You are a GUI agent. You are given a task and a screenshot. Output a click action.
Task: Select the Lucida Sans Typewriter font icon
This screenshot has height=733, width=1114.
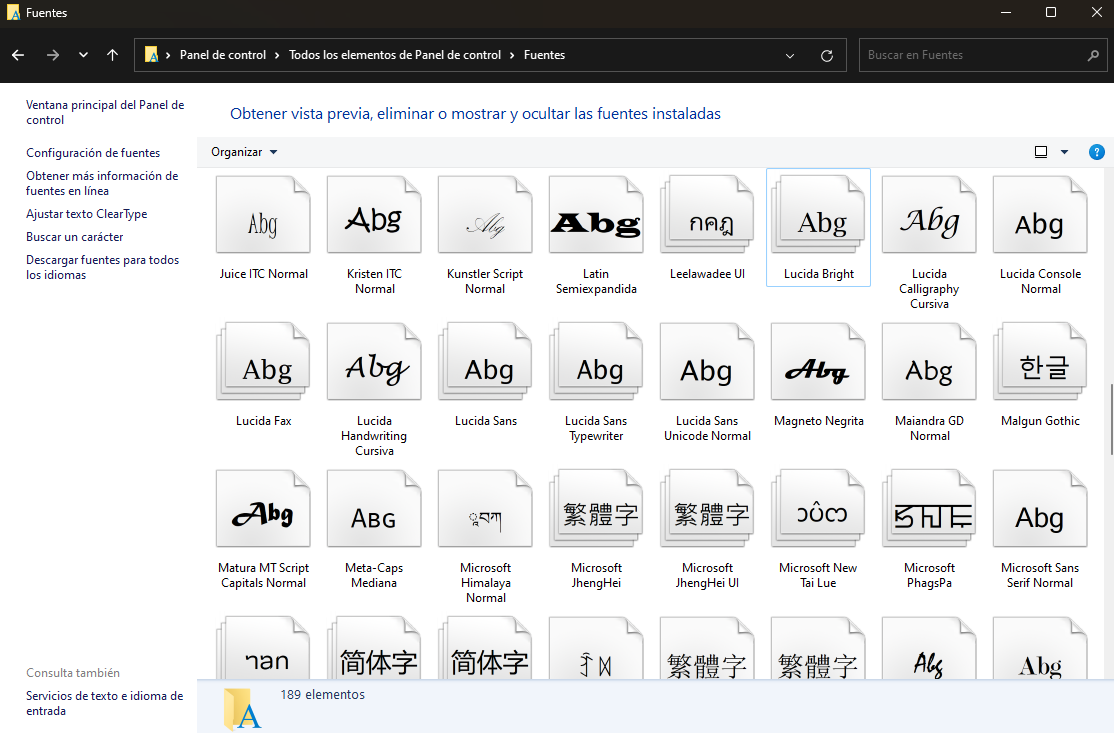pos(596,362)
